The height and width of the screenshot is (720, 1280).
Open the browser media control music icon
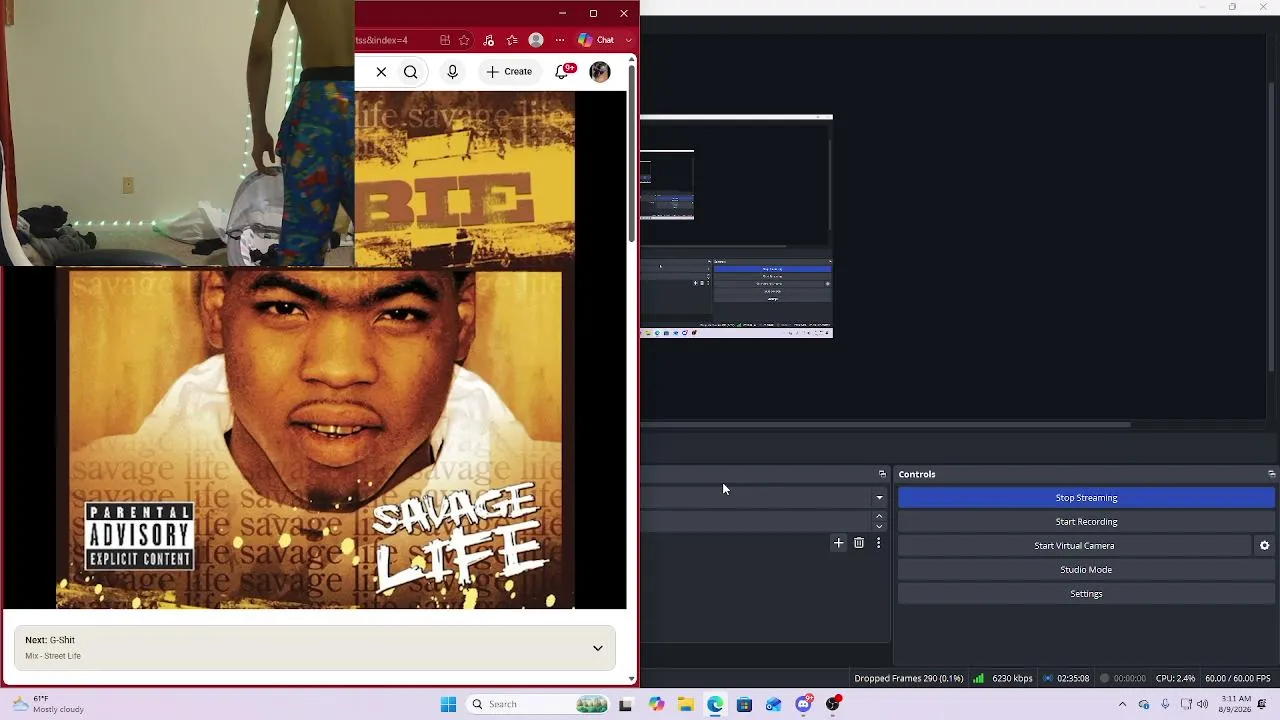(488, 40)
